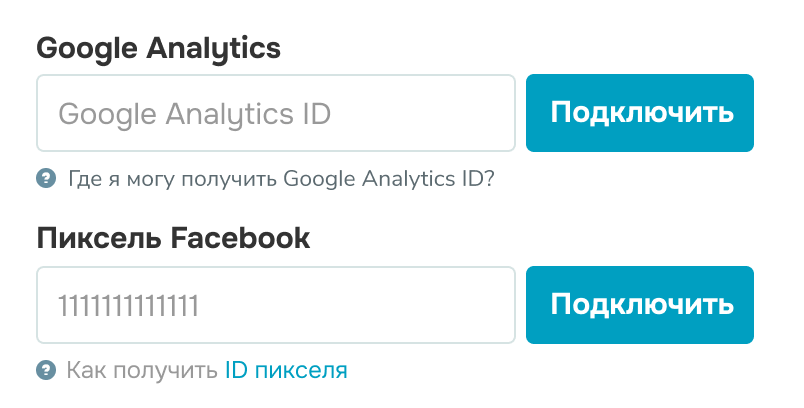
Task: Focus the Facebook pixel ID field with 111111111111
Action: click(276, 305)
